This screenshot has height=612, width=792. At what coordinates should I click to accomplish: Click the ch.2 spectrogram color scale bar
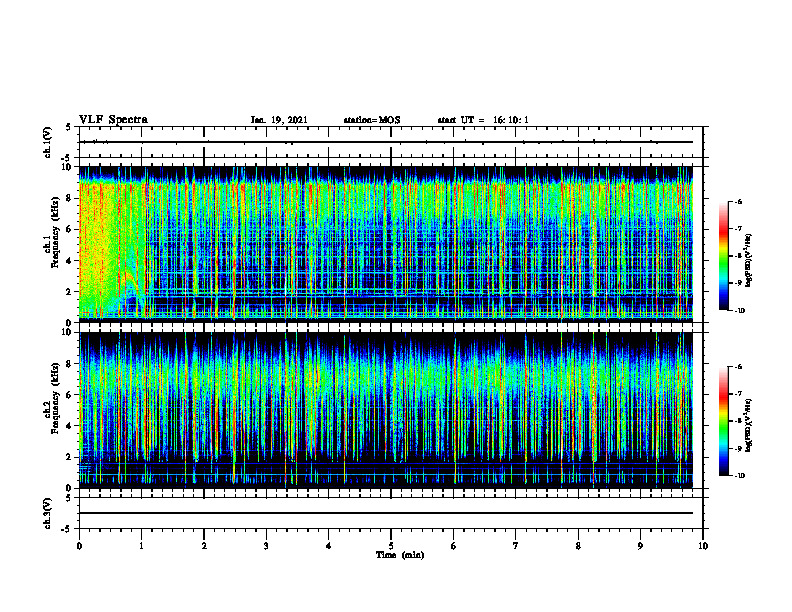pyautogui.click(x=723, y=421)
